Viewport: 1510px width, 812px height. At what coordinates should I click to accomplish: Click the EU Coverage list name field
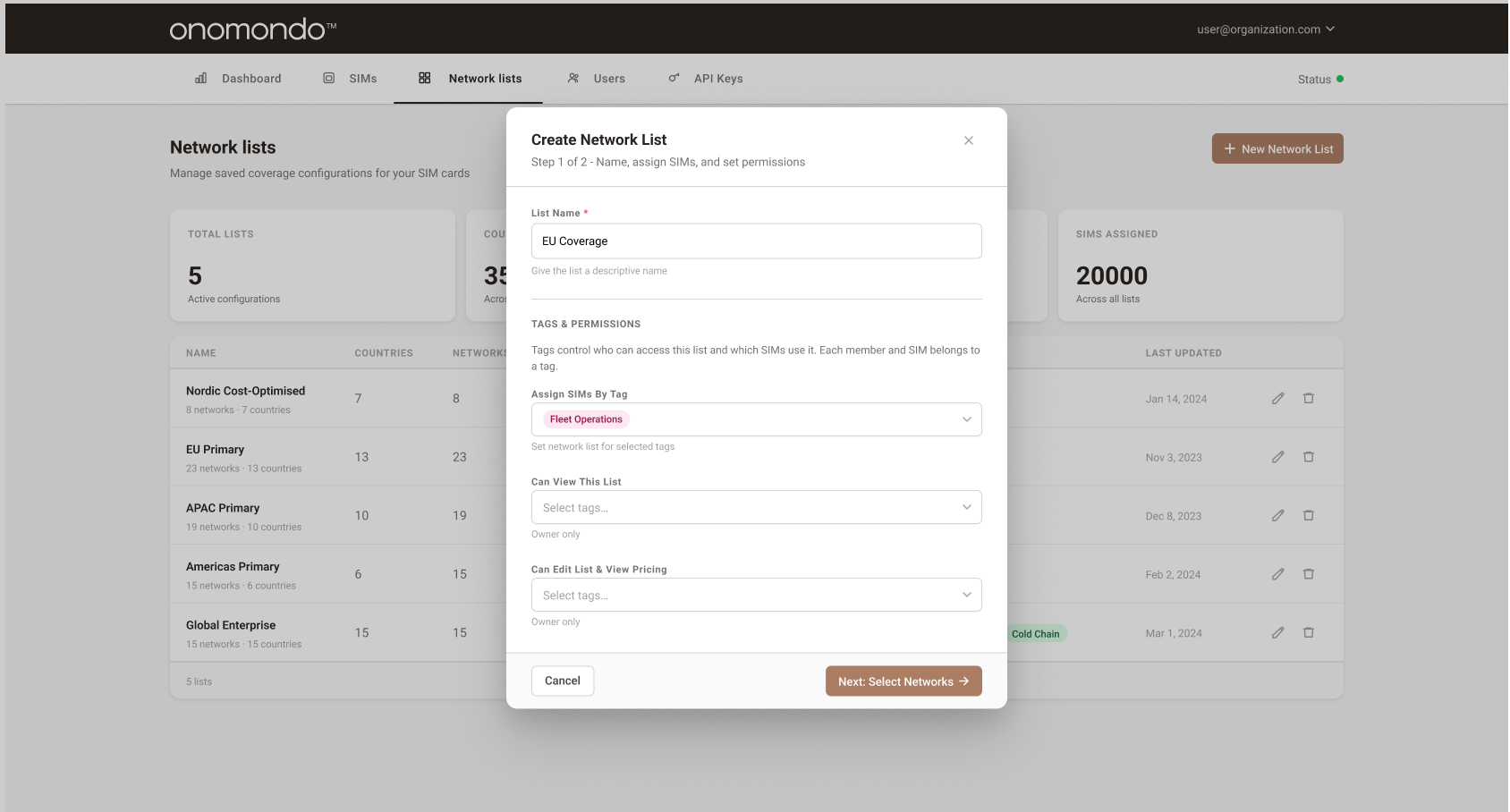pos(756,241)
